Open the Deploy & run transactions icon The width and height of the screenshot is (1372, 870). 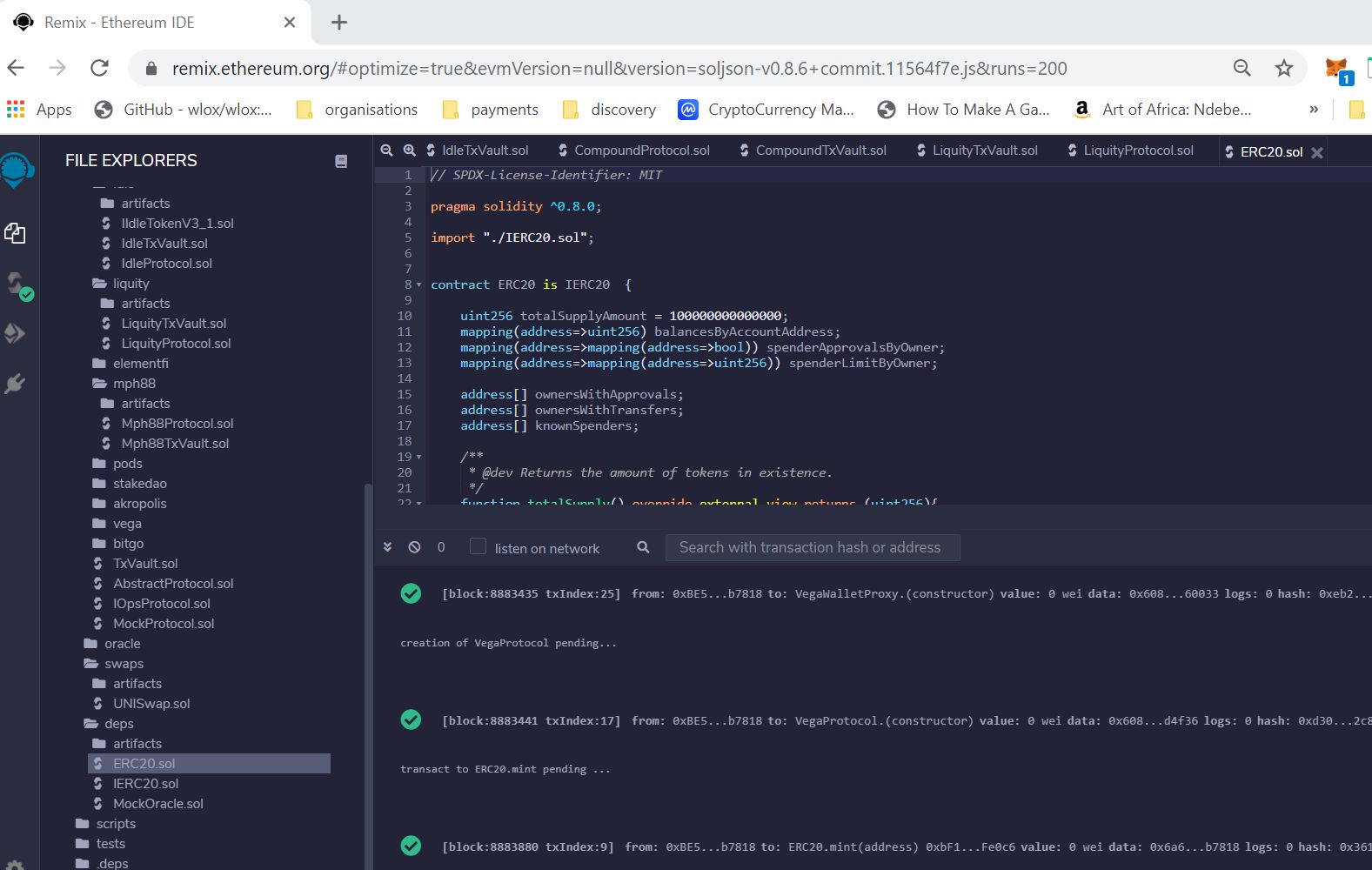click(15, 333)
